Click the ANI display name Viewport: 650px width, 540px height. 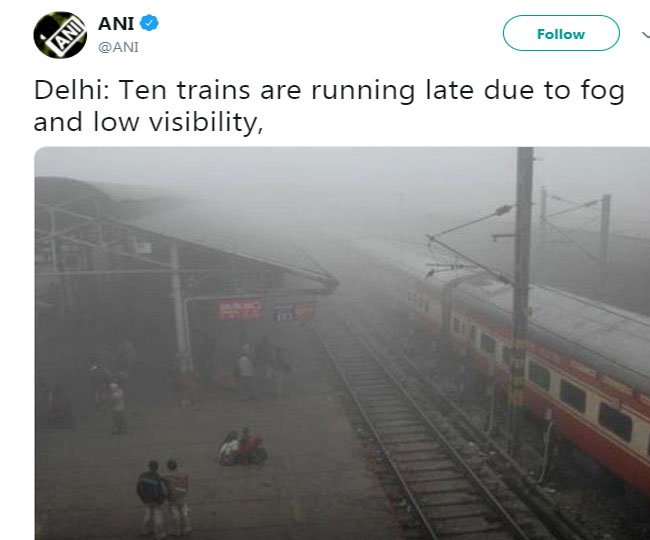point(116,23)
